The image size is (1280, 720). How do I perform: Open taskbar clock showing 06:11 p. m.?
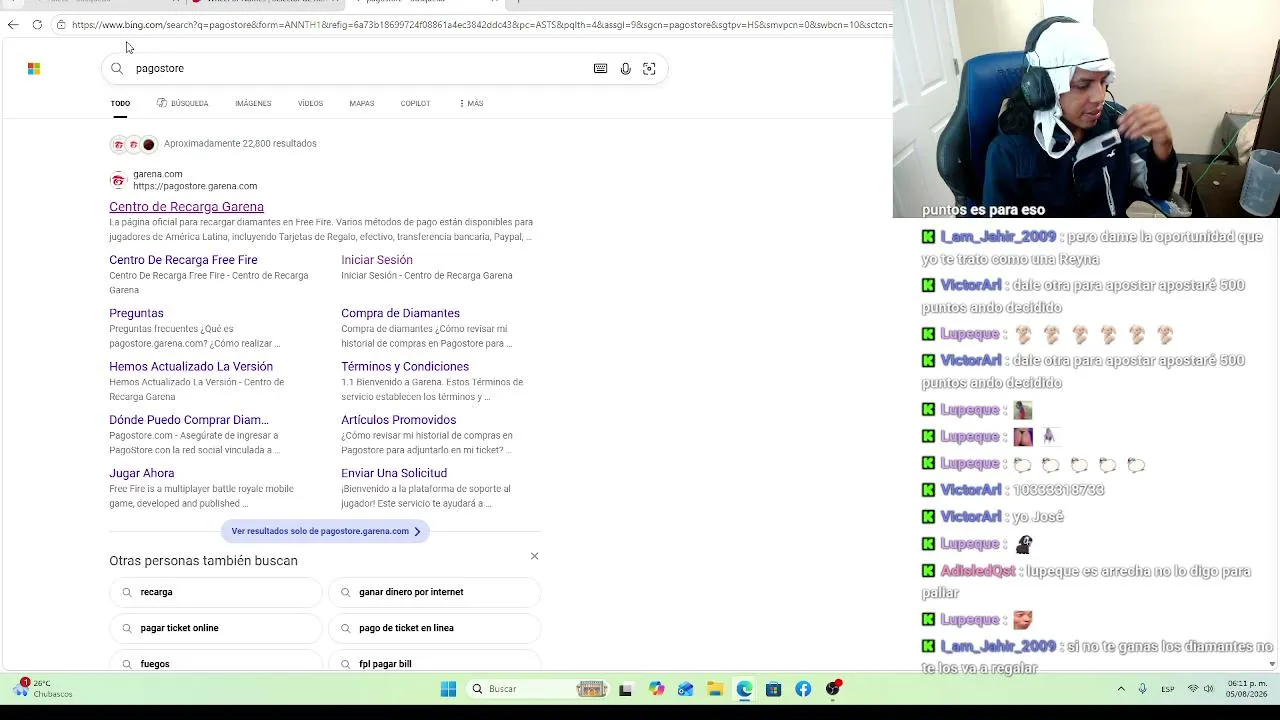[x=1246, y=689]
